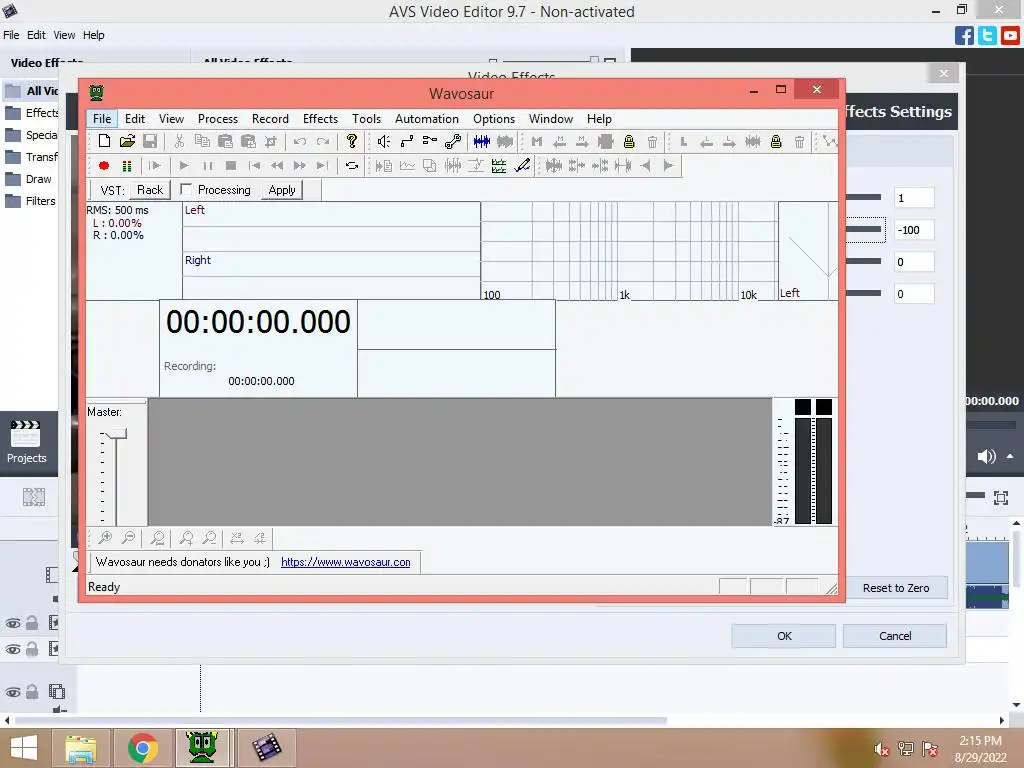Toggle the lowest padlock in AVS timeline
Screen dimensions: 1024x768
tap(31, 692)
